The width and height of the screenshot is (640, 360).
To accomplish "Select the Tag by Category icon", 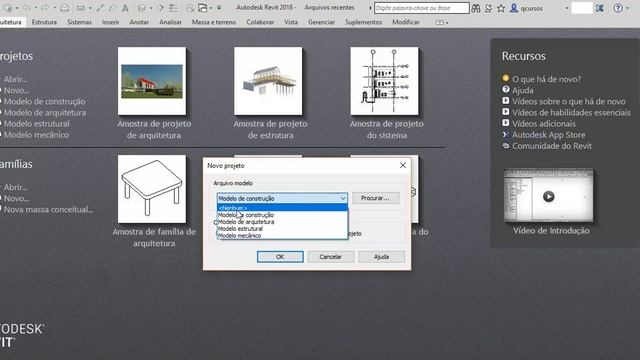I will click(112, 8).
